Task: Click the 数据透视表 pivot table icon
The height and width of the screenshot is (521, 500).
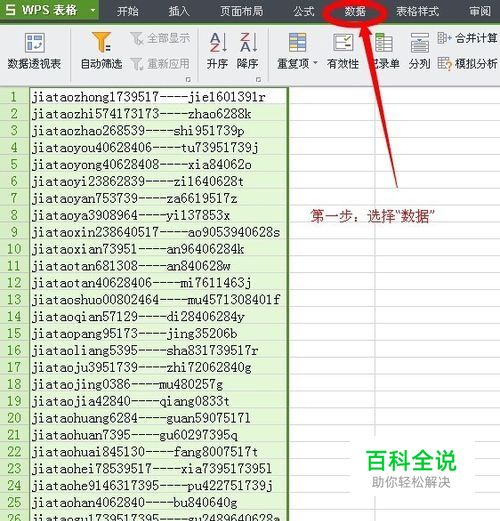Action: (x=34, y=43)
